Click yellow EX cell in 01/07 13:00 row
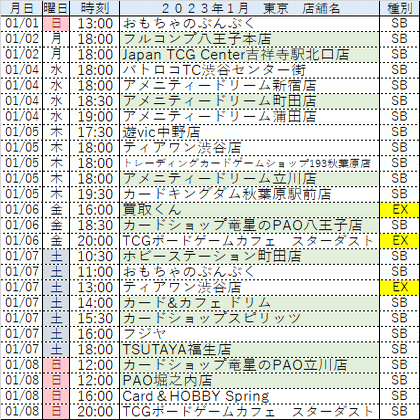Image resolution: width=420 pixels, height=420 pixels. pyautogui.click(x=399, y=287)
